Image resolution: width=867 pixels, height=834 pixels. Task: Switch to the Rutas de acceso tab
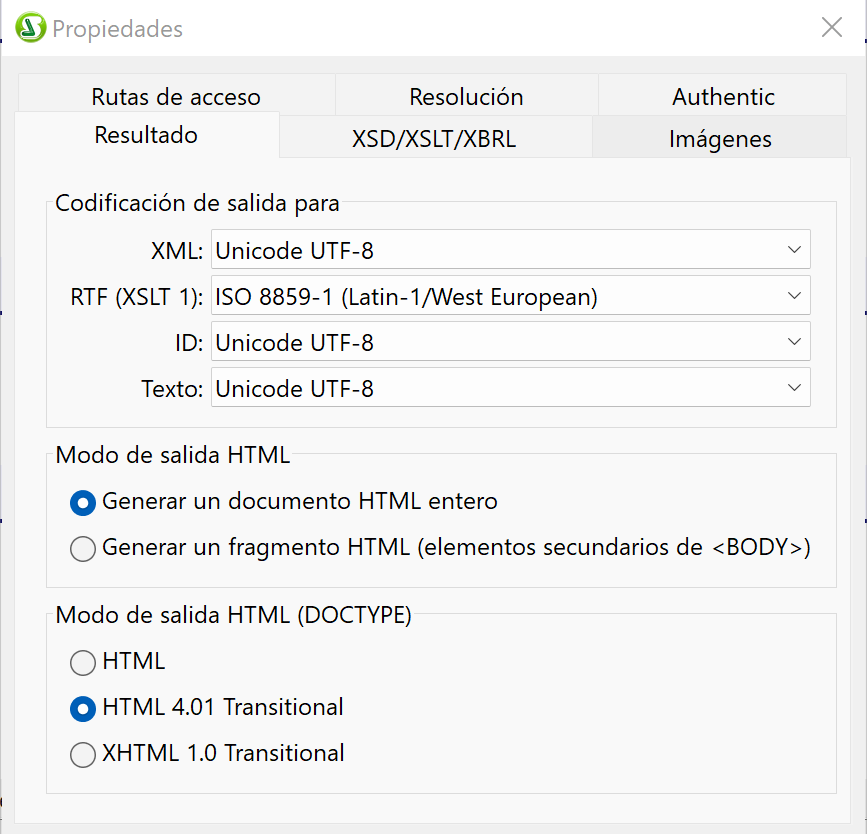(x=176, y=97)
